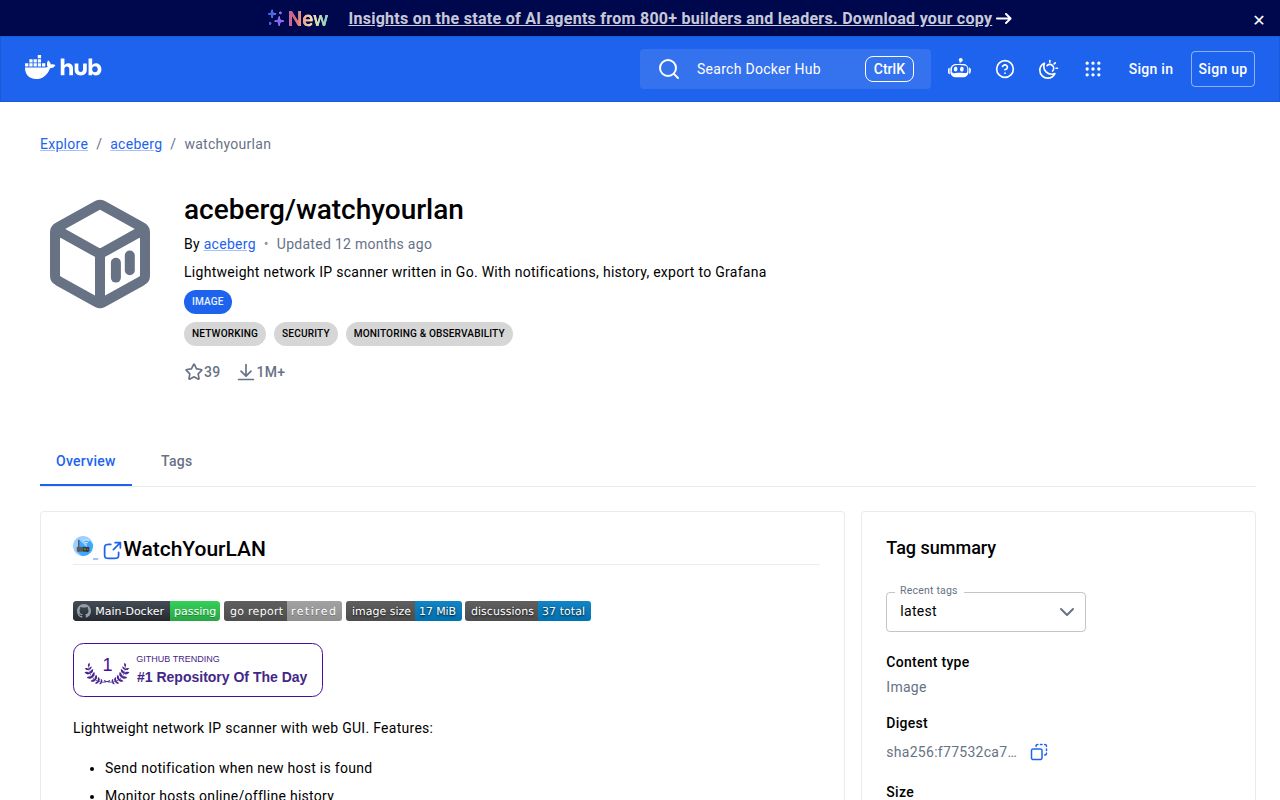Click the 'Updated 12 months ago' text
The height and width of the screenshot is (800, 1280).
coord(354,244)
